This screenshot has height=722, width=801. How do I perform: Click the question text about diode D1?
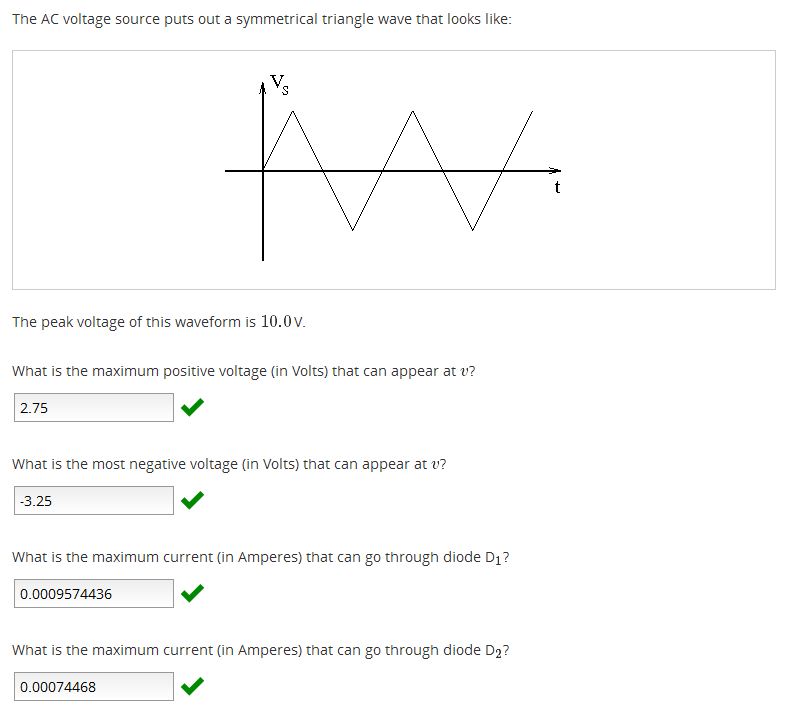coord(261,558)
